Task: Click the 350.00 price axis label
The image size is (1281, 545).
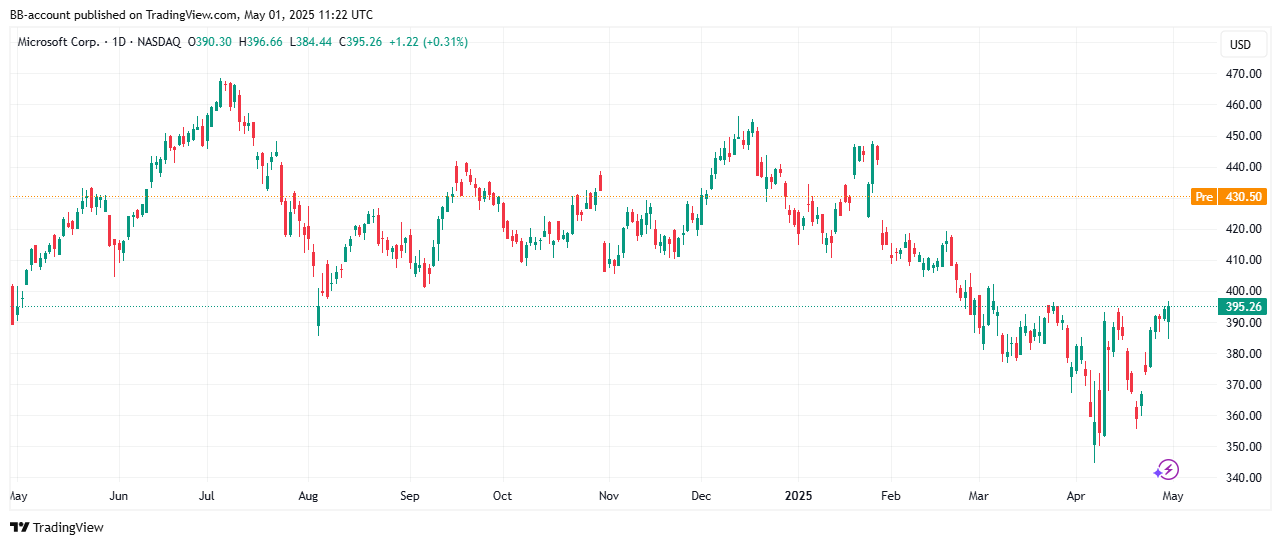Action: click(1243, 447)
